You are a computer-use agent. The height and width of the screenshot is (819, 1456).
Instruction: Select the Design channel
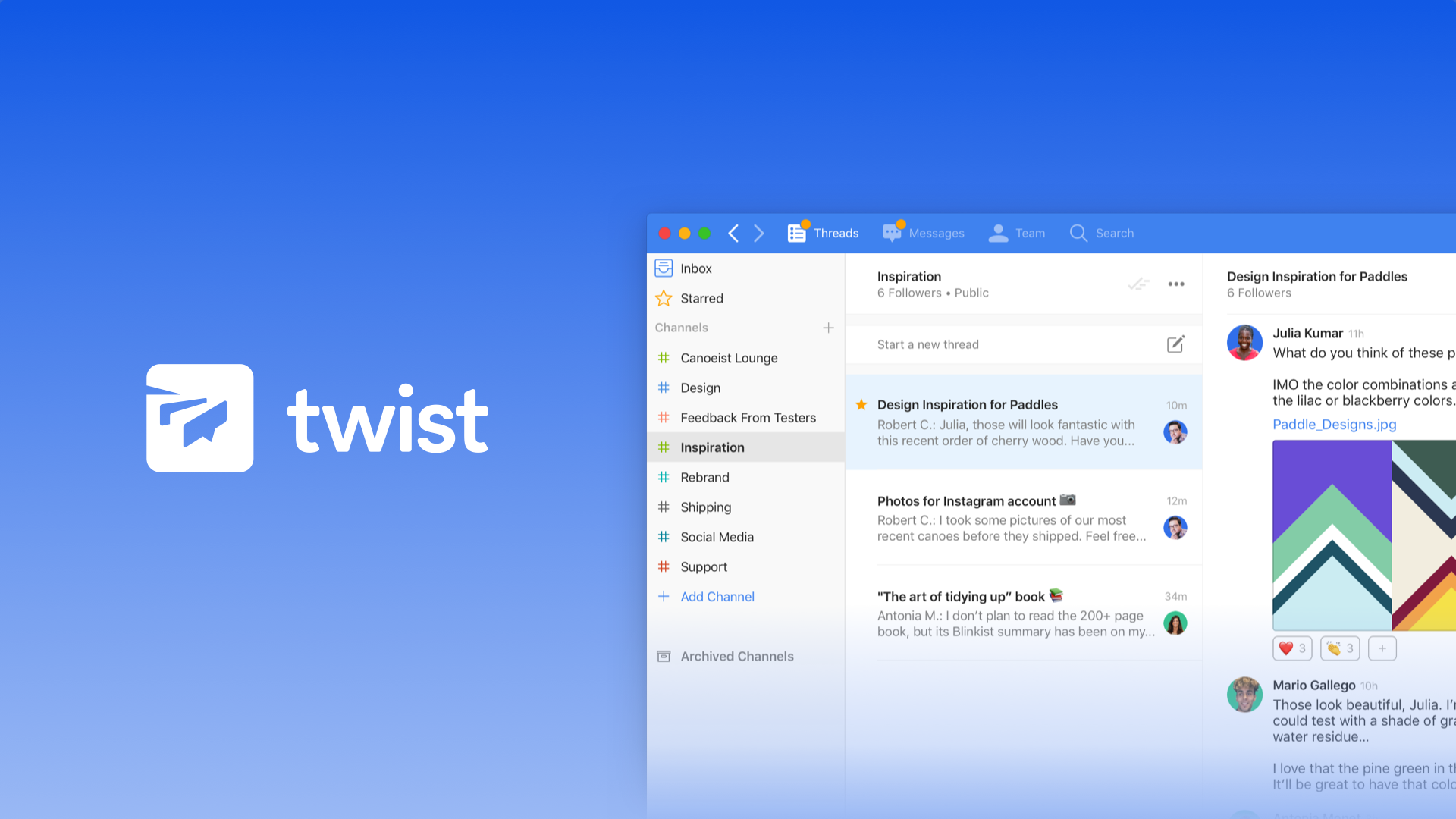(x=699, y=387)
